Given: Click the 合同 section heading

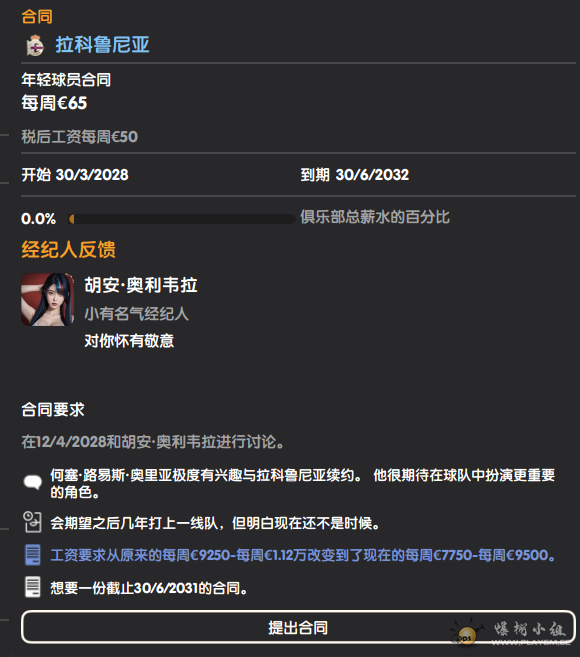Looking at the screenshot, I should click(37, 17).
